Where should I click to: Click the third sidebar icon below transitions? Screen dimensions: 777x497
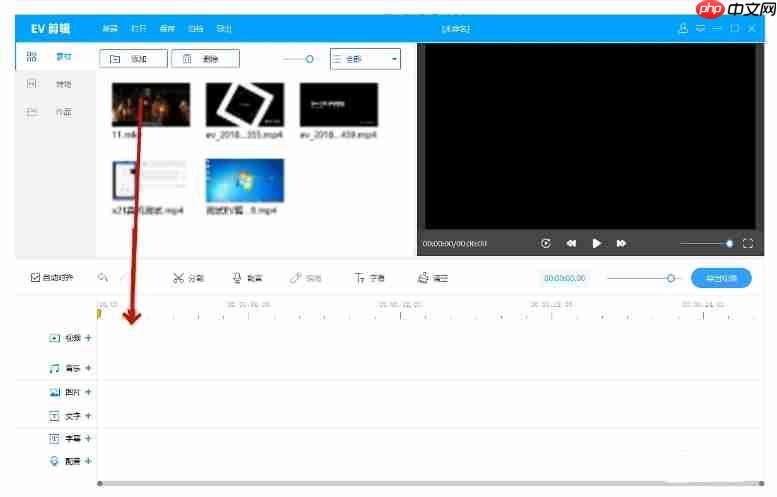pyautogui.click(x=32, y=112)
